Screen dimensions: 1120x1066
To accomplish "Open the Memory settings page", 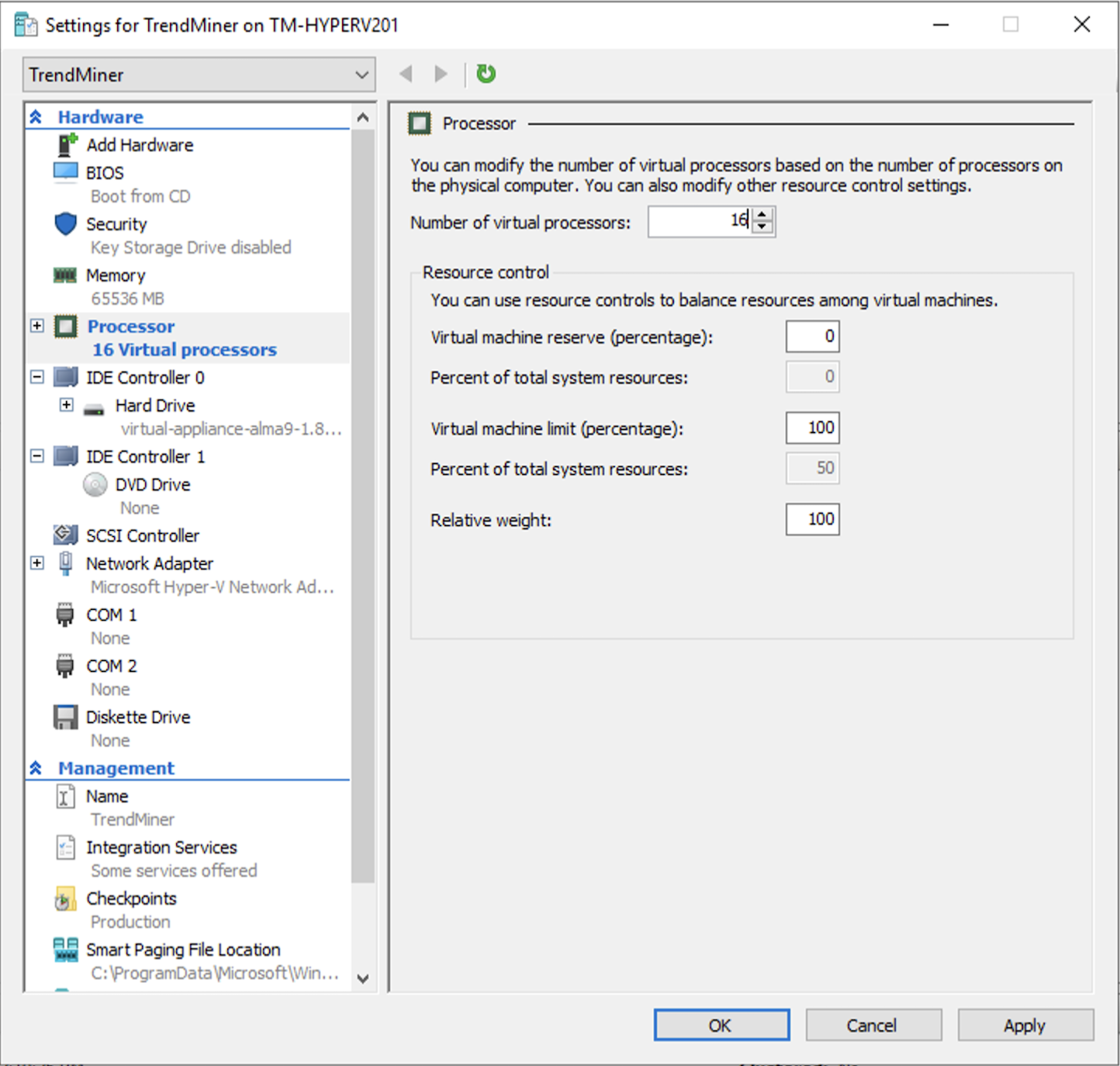I will pos(115,275).
